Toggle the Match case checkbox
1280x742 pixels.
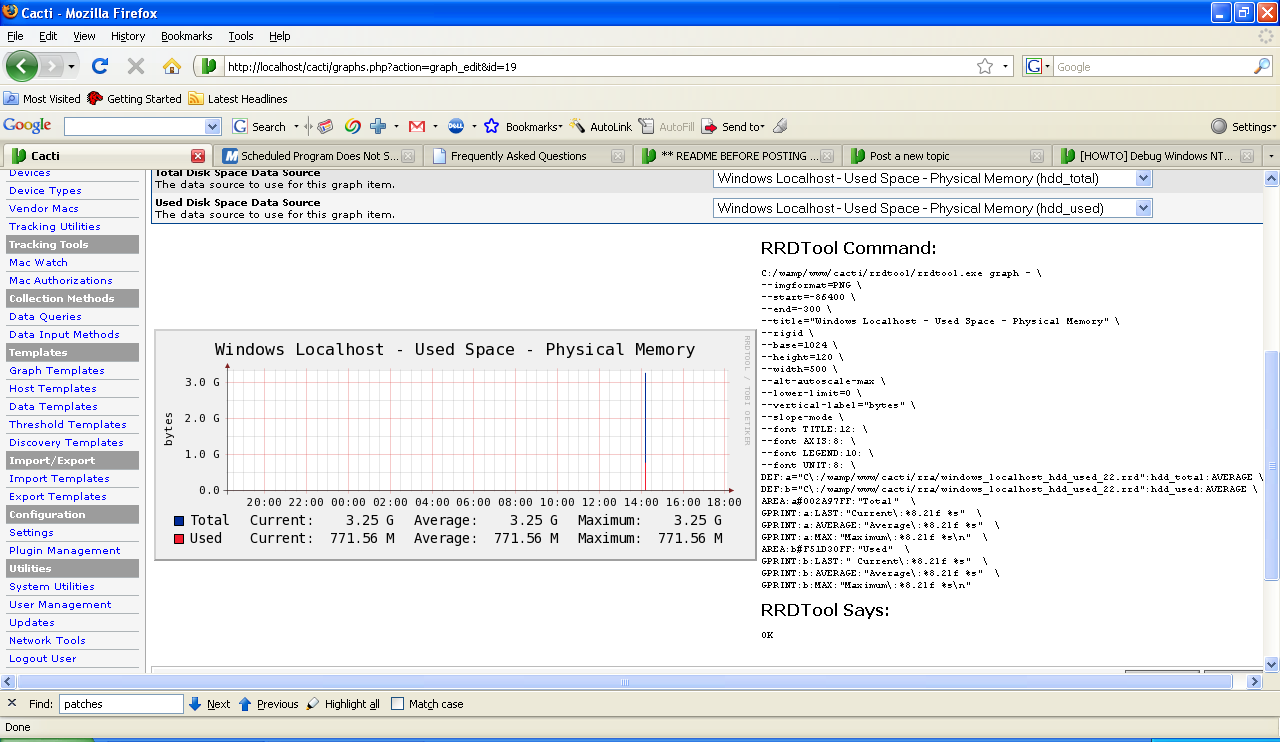click(x=397, y=704)
